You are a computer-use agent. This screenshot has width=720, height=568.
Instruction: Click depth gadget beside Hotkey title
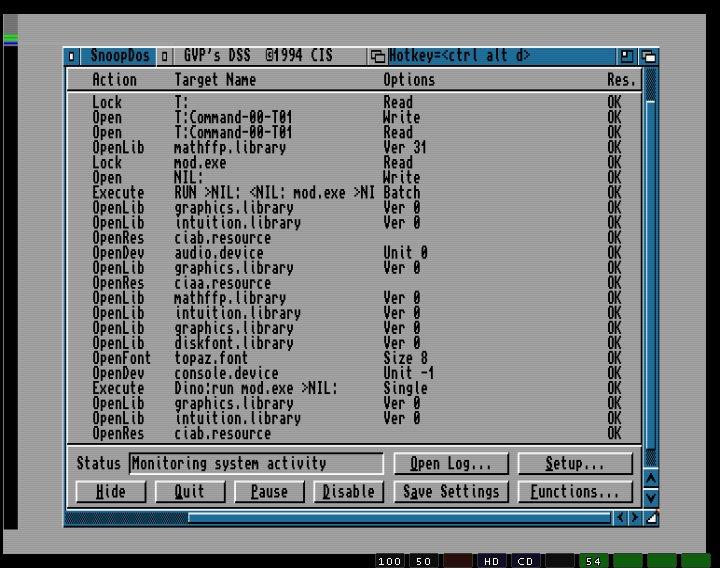pyautogui.click(x=377, y=56)
